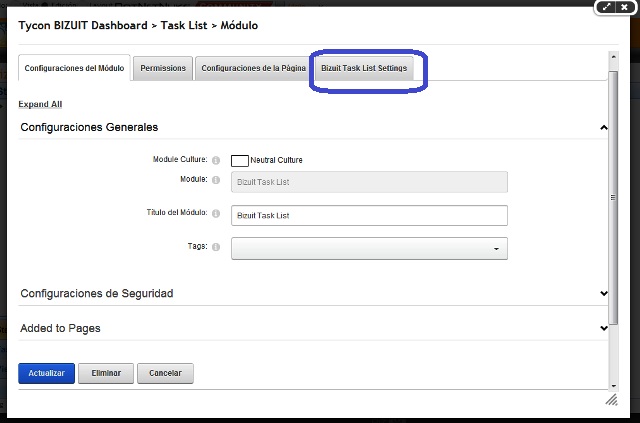The height and width of the screenshot is (423, 640).
Task: Open the Bizuit Task List Settings tab
Action: [x=364, y=68]
